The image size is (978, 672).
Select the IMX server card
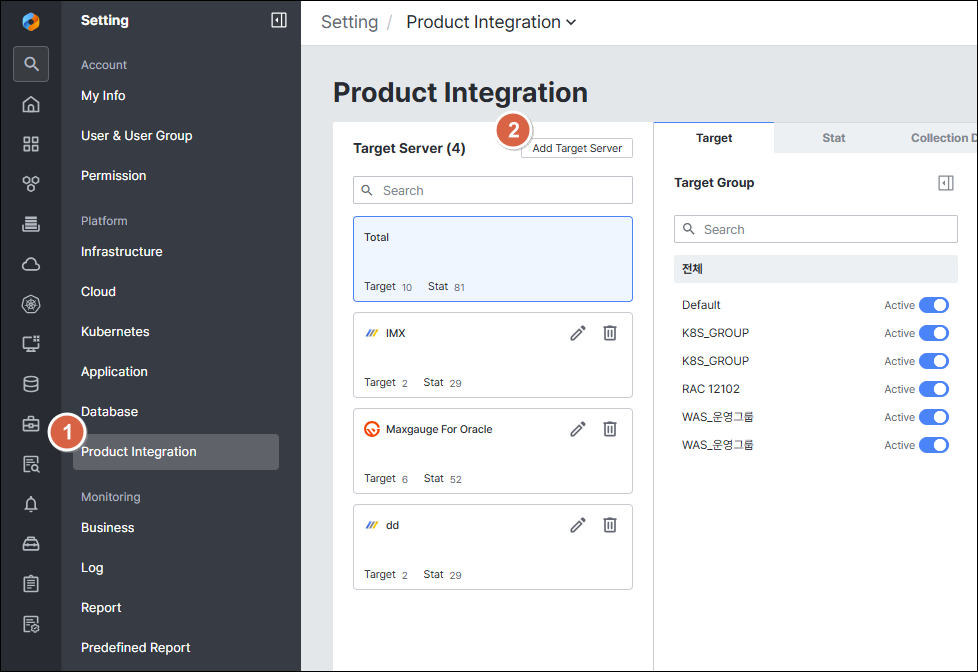pyautogui.click(x=493, y=355)
